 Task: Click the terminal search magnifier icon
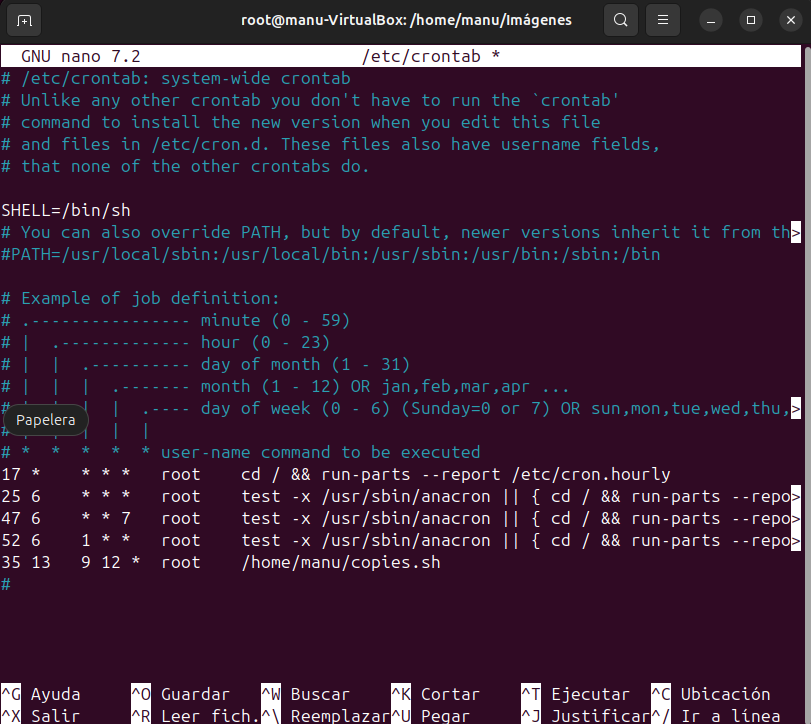pyautogui.click(x=621, y=20)
